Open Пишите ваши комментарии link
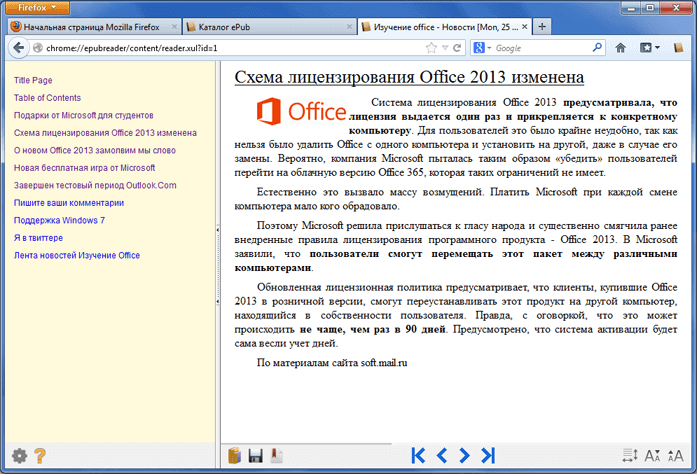Image resolution: width=697 pixels, height=474 pixels. 69,203
